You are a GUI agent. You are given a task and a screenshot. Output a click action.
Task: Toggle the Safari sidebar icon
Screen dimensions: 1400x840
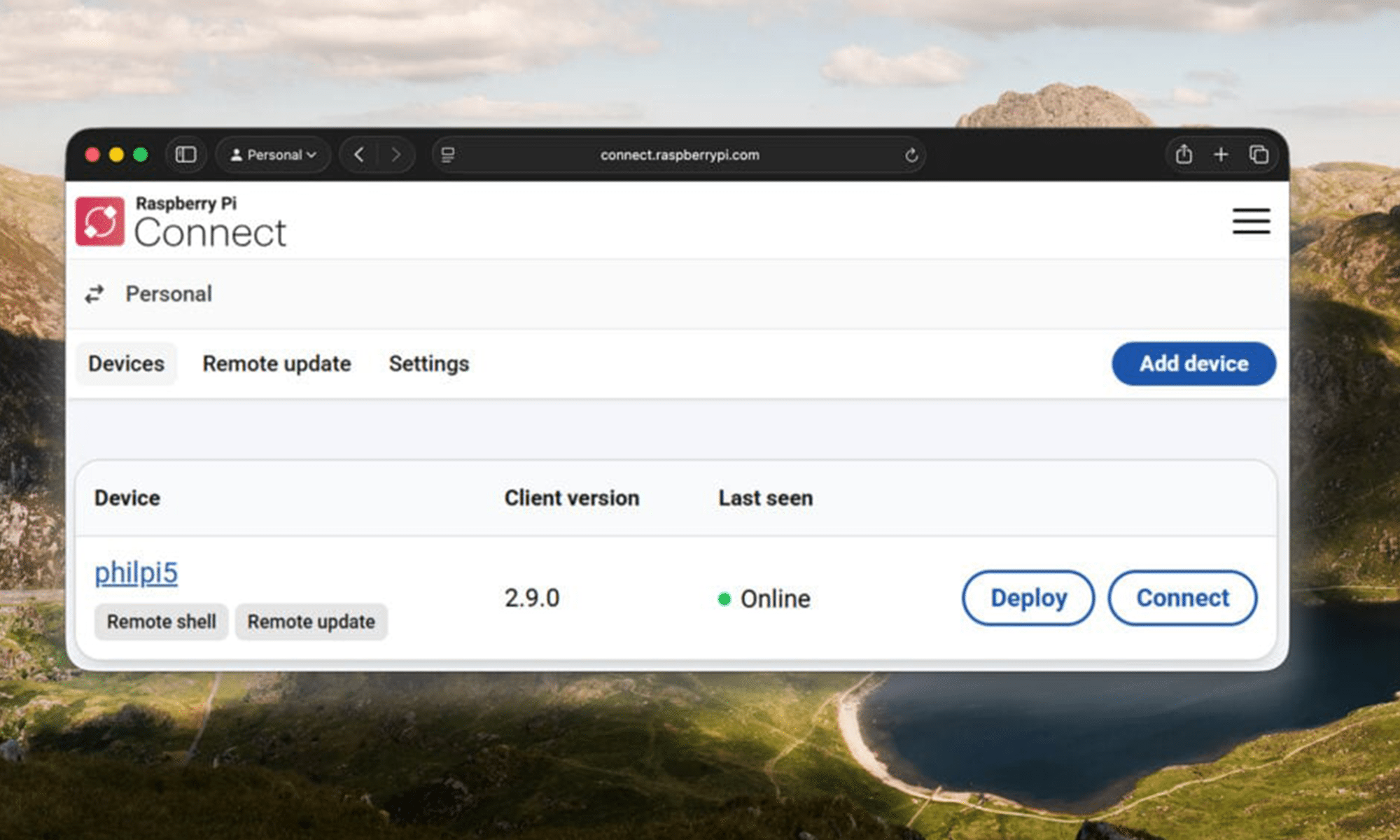(x=185, y=155)
